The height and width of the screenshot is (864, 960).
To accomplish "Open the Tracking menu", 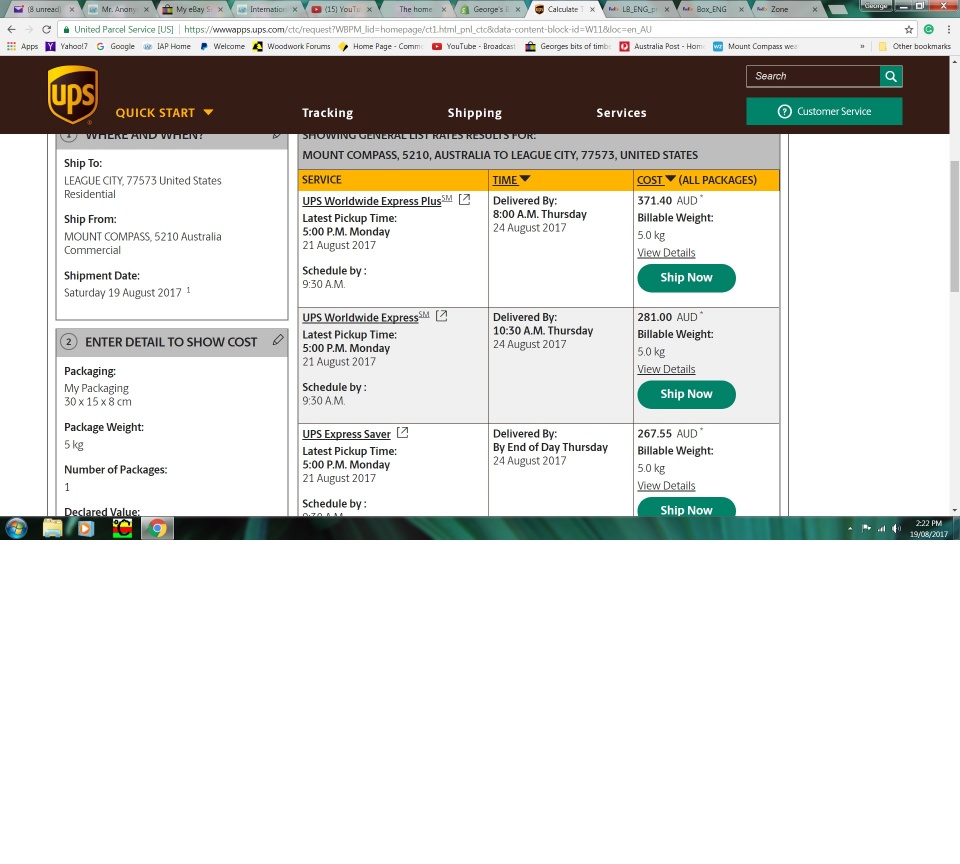I will point(328,113).
